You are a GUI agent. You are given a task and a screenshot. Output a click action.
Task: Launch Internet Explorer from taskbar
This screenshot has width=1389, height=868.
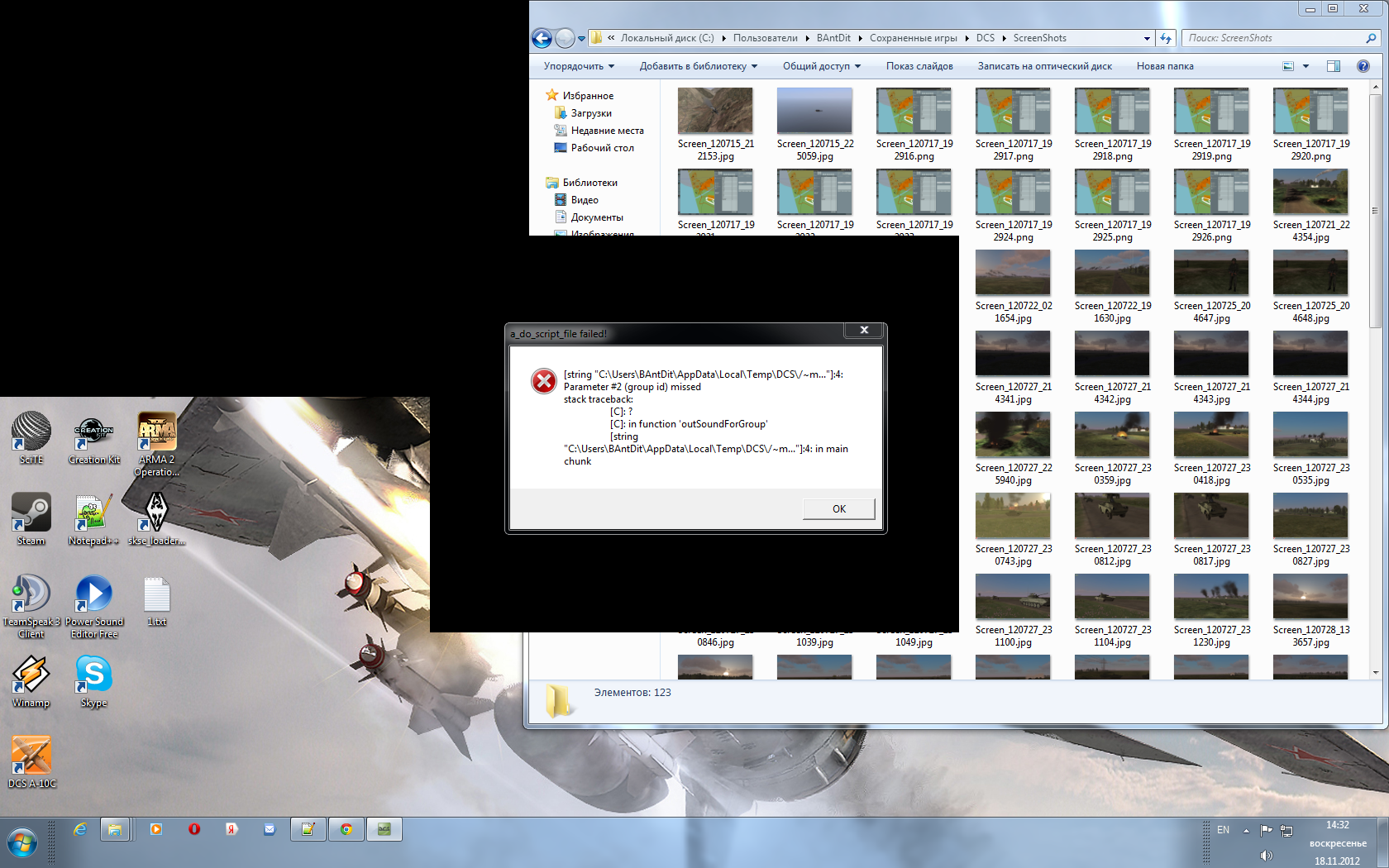tap(80, 829)
